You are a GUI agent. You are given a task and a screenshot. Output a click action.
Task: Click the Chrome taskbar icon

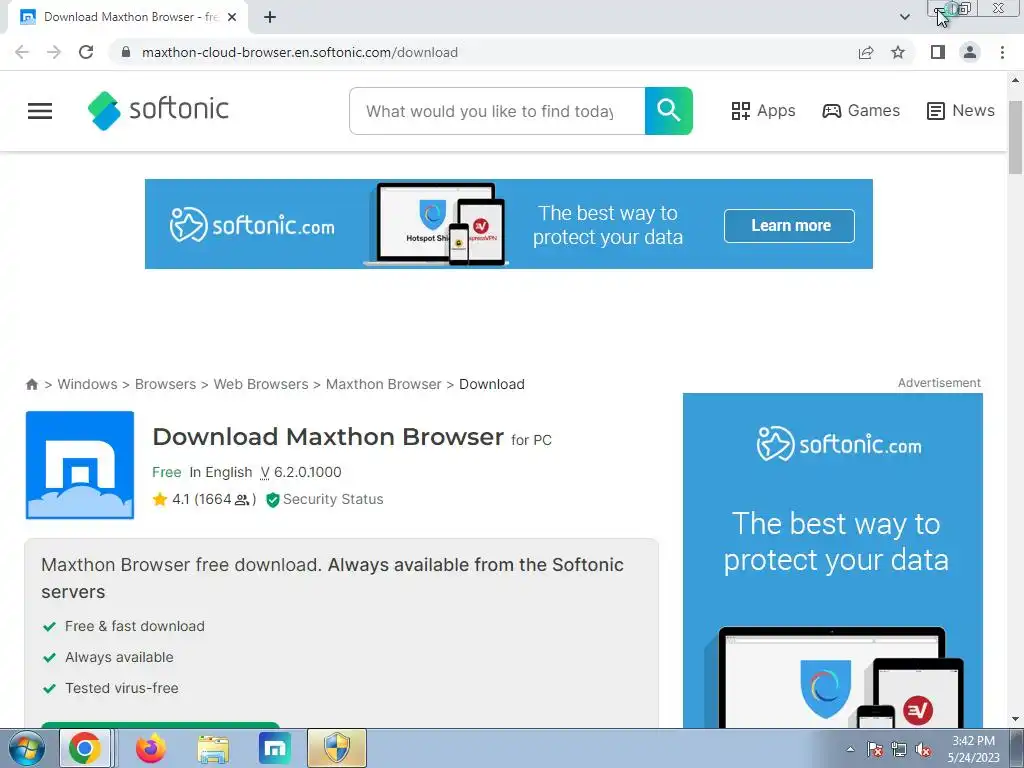pos(85,748)
